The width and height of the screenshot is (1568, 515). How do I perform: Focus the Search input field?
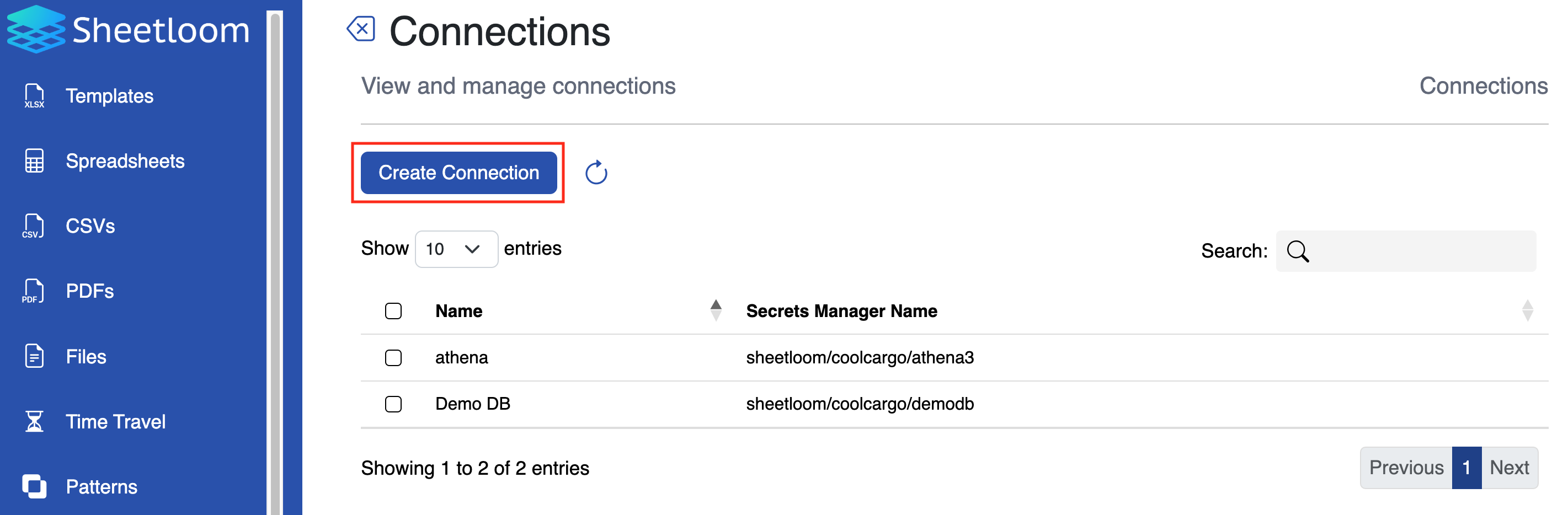click(x=1418, y=251)
